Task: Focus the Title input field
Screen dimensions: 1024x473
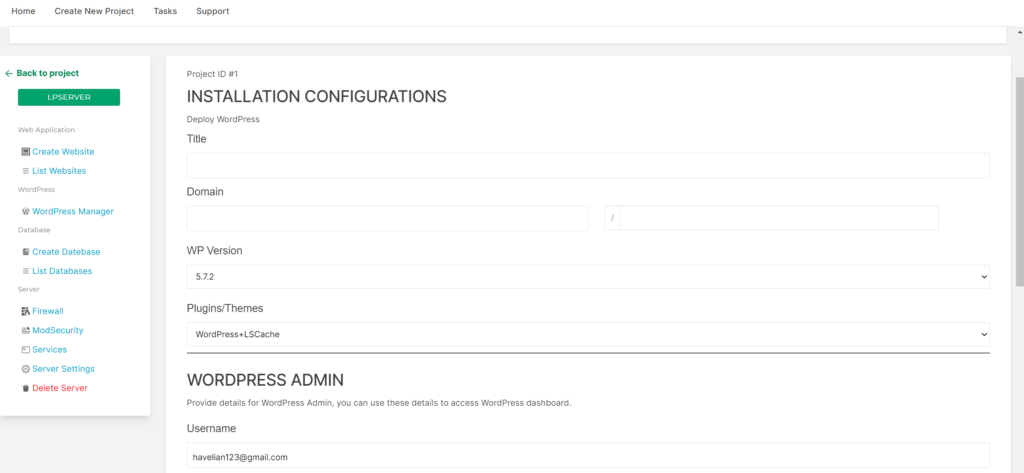Action: (588, 166)
